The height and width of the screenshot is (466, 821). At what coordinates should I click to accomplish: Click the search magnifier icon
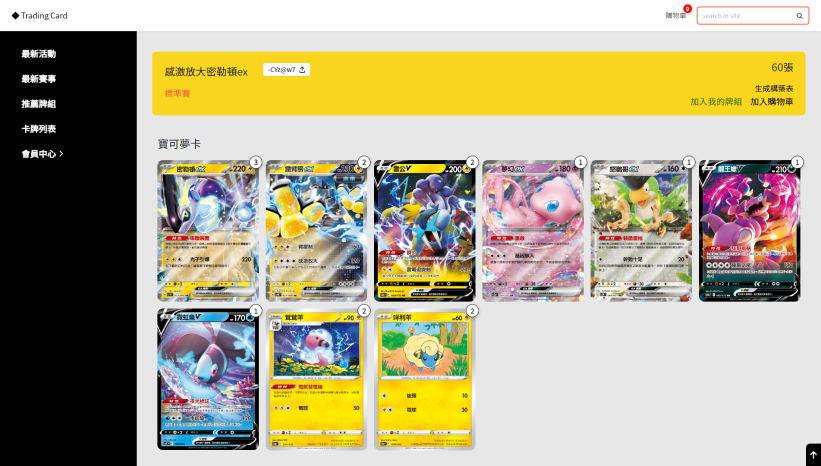click(800, 16)
